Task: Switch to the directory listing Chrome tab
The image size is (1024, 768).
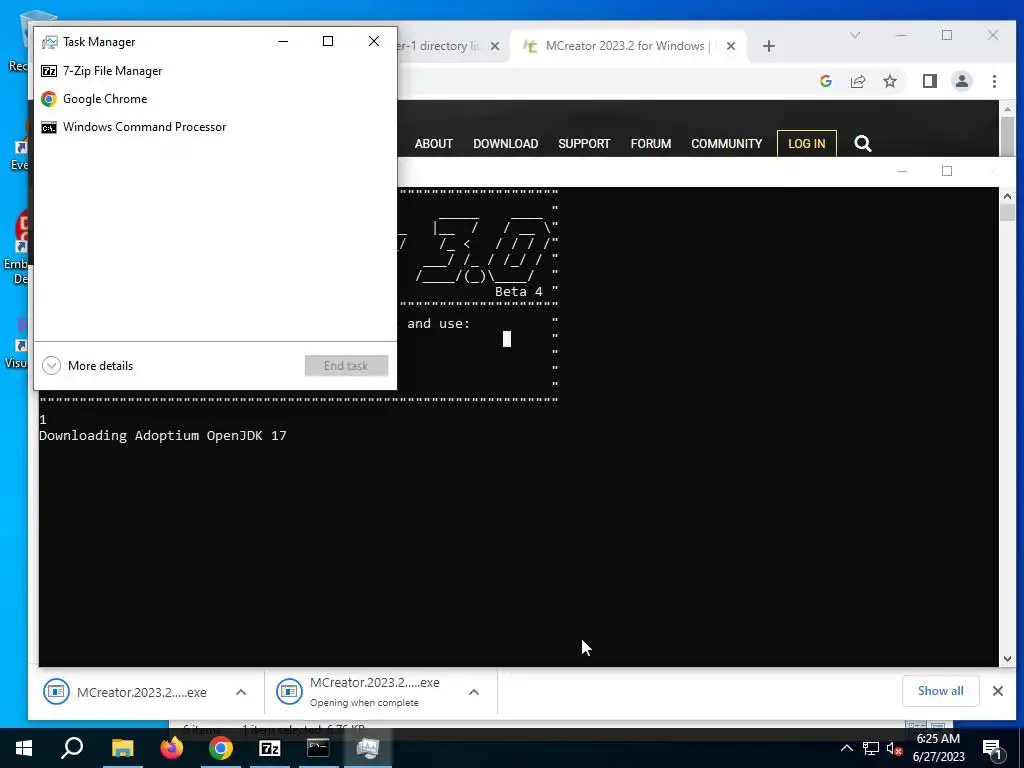Action: point(438,46)
